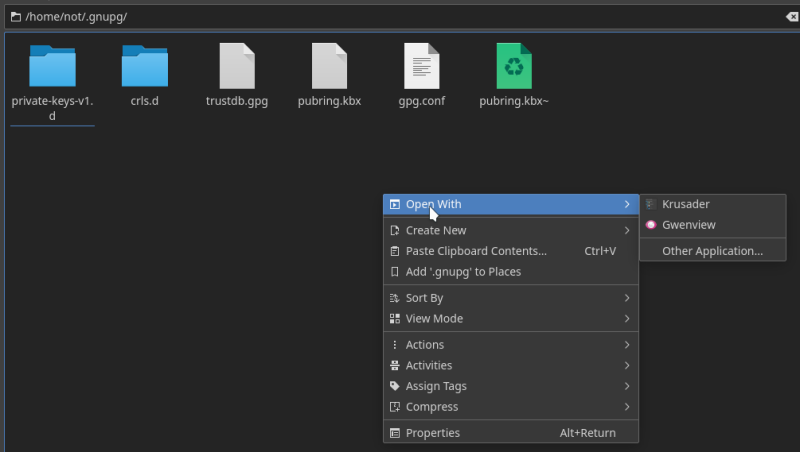Viewport: 800px width, 452px height.
Task: Select the pubring.kbx file icon
Action: tap(330, 66)
